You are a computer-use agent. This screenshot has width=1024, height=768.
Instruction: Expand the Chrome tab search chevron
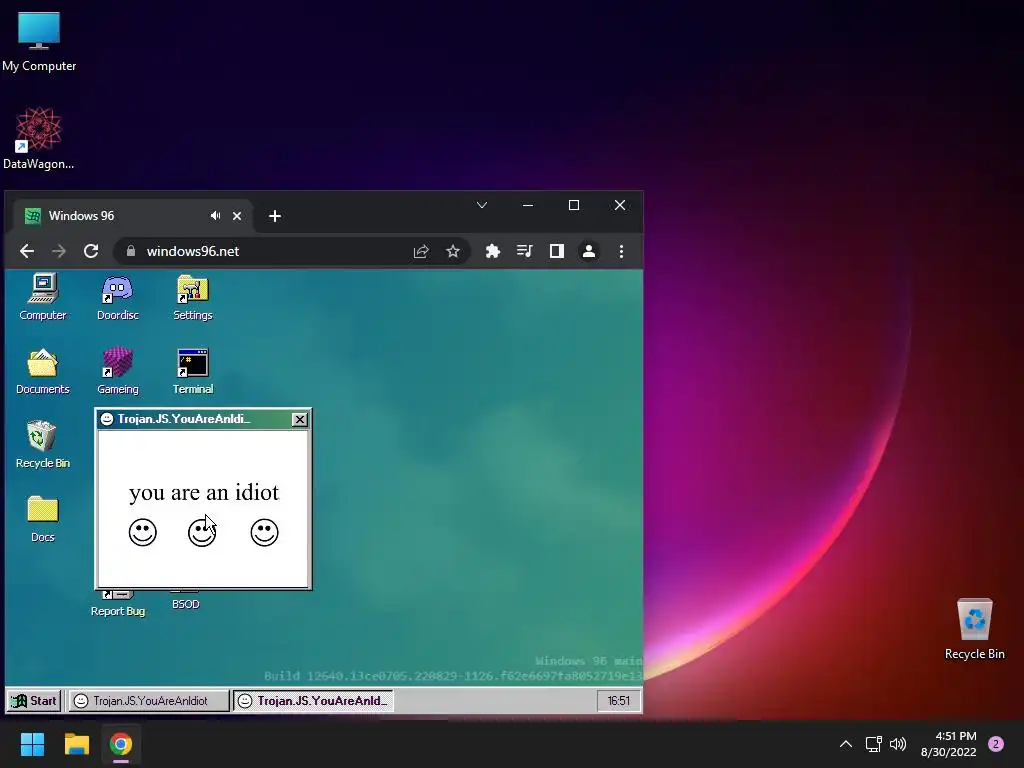pyautogui.click(x=482, y=205)
